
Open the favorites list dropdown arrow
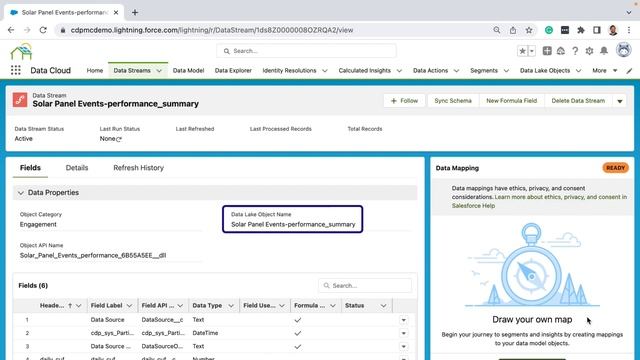coord(531,51)
